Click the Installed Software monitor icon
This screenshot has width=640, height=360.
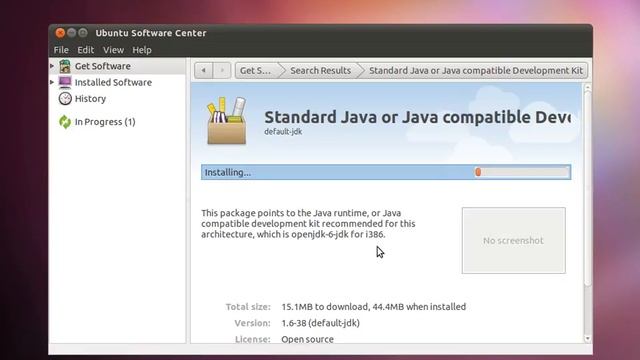click(65, 82)
